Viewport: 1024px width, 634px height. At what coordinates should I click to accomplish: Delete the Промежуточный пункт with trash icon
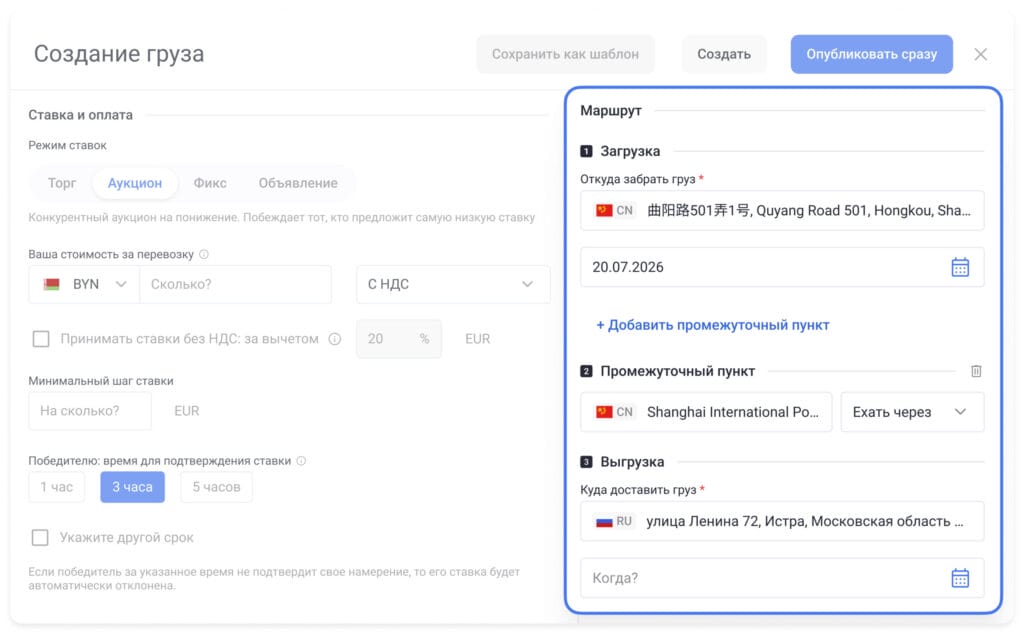[x=976, y=371]
